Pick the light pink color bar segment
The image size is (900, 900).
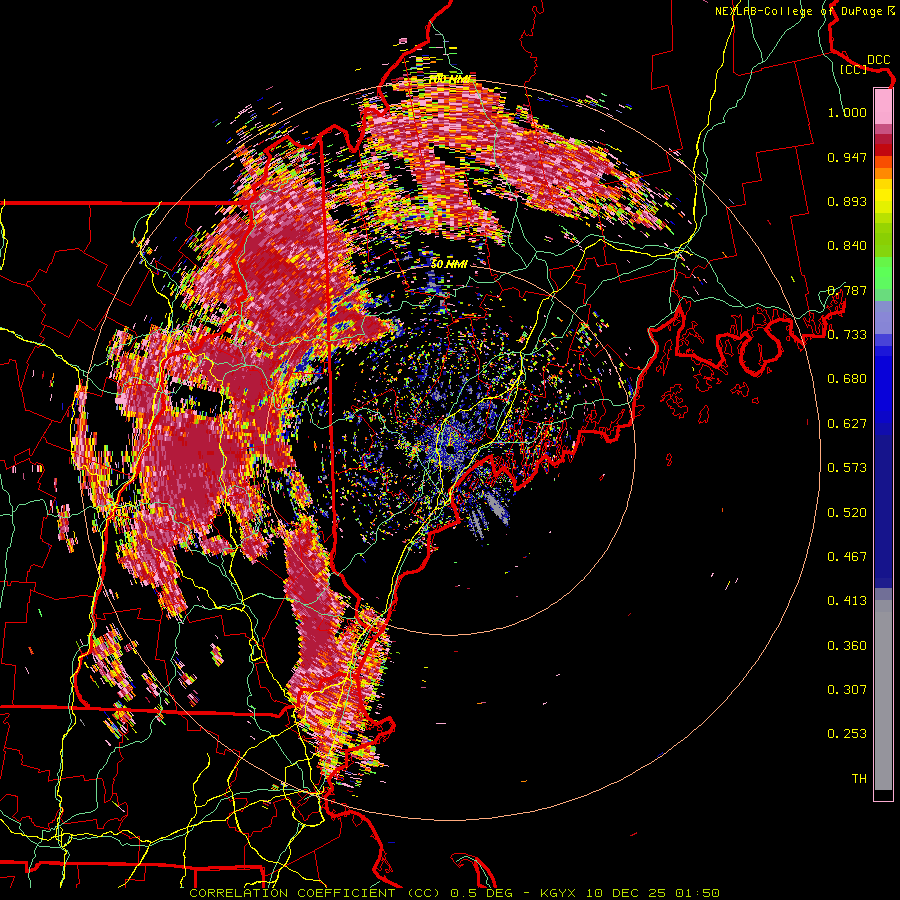[x=883, y=107]
